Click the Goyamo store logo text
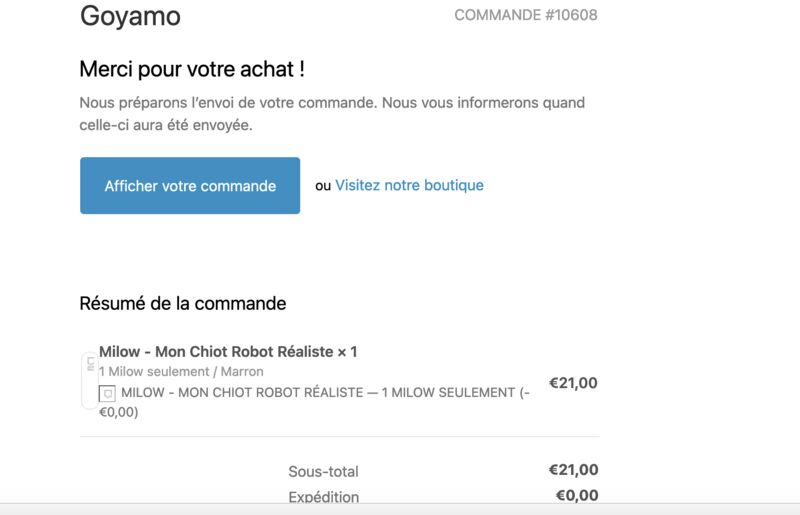 coord(130,16)
